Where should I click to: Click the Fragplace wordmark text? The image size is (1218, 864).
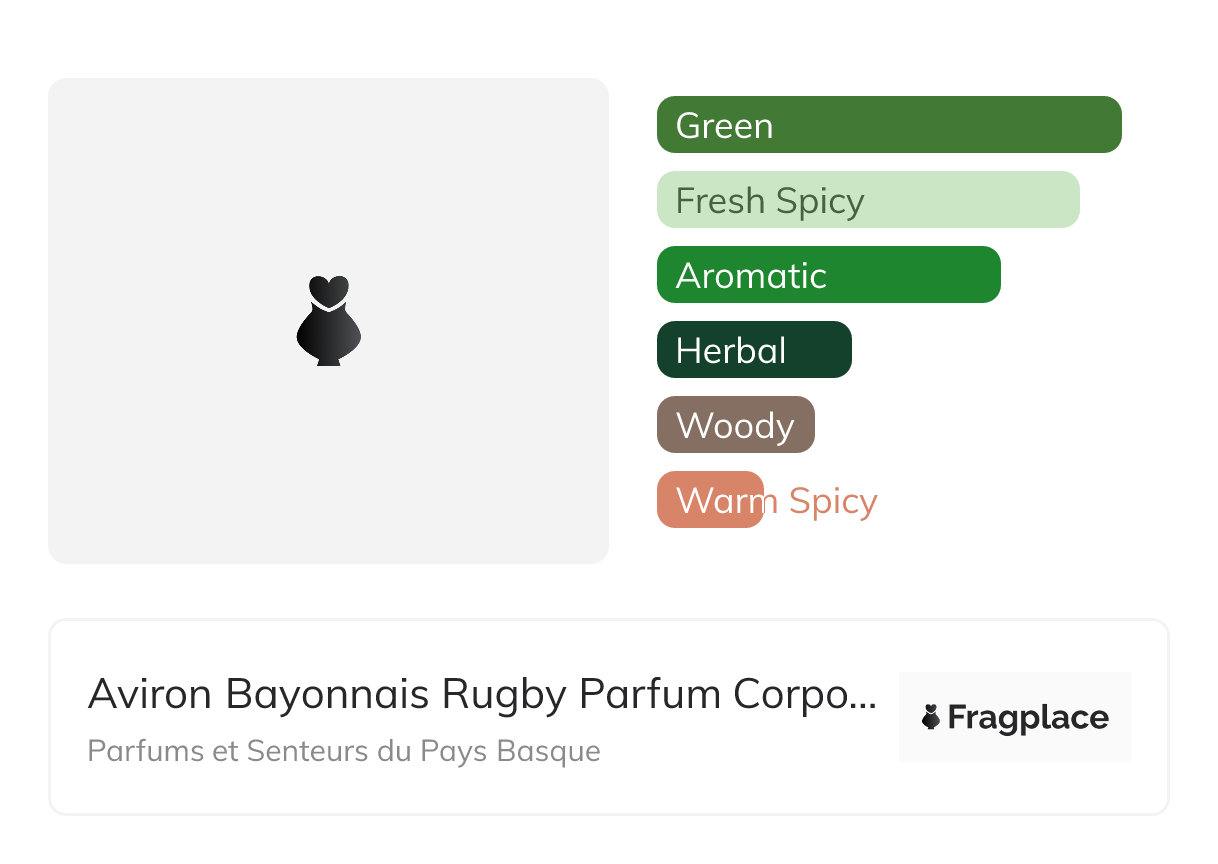(x=1027, y=718)
